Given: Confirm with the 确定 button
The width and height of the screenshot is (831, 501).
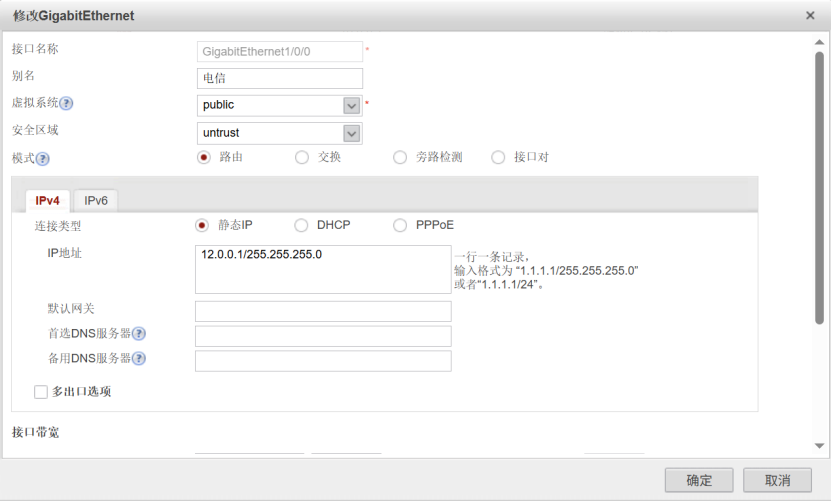Looking at the screenshot, I should pos(699,480).
